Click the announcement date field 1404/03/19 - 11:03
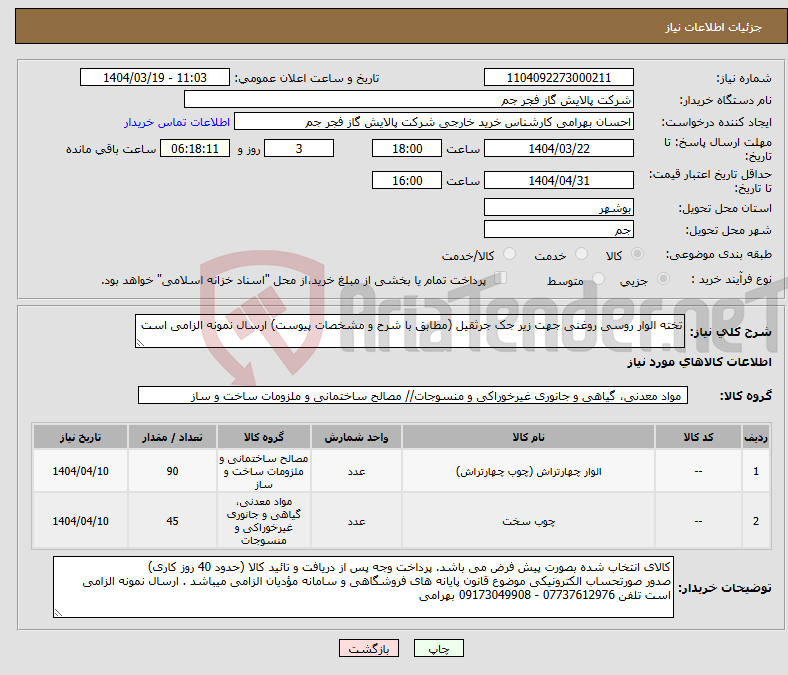Image resolution: width=788 pixels, height=675 pixels. (x=155, y=77)
